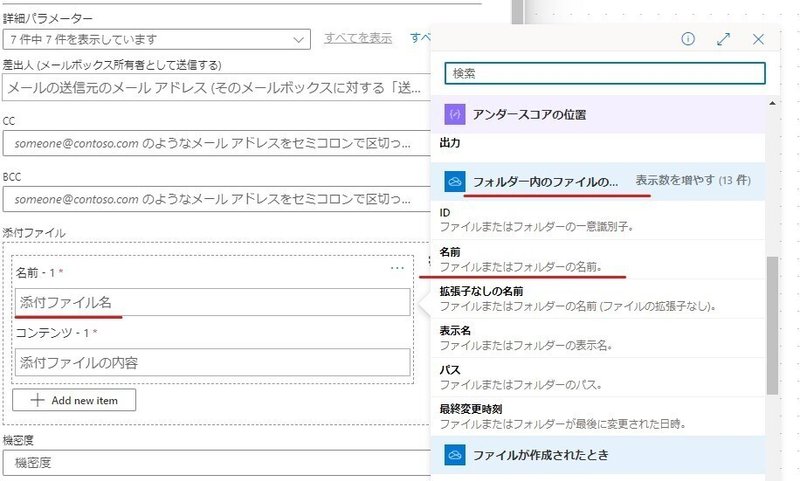Click the 検索 search box
Viewport: 800px width, 481px height.
click(x=605, y=73)
